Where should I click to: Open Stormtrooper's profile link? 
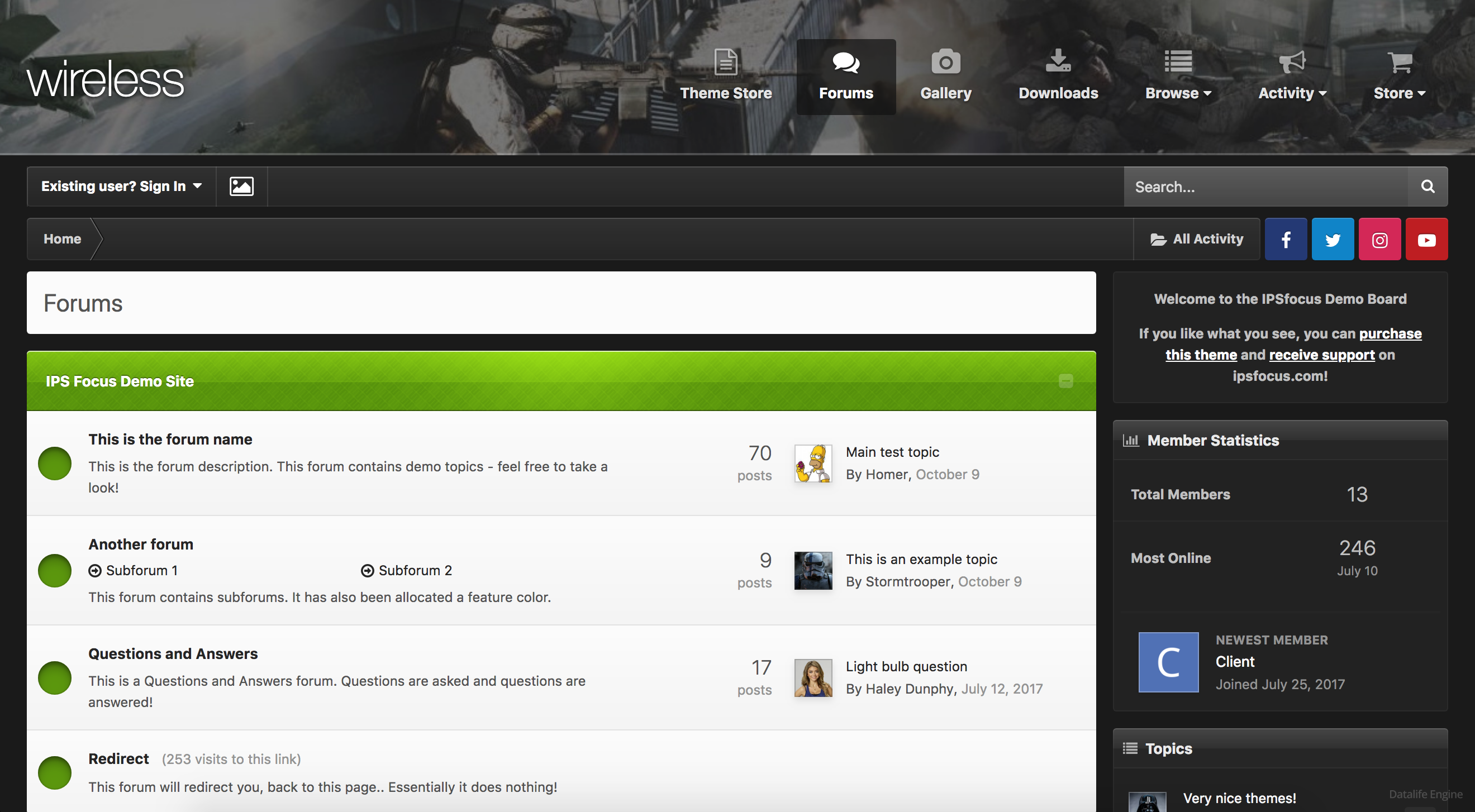907,581
